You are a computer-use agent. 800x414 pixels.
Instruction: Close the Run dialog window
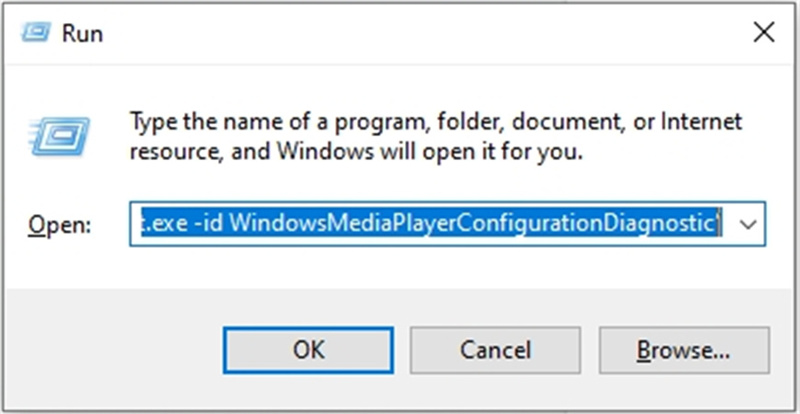[763, 32]
